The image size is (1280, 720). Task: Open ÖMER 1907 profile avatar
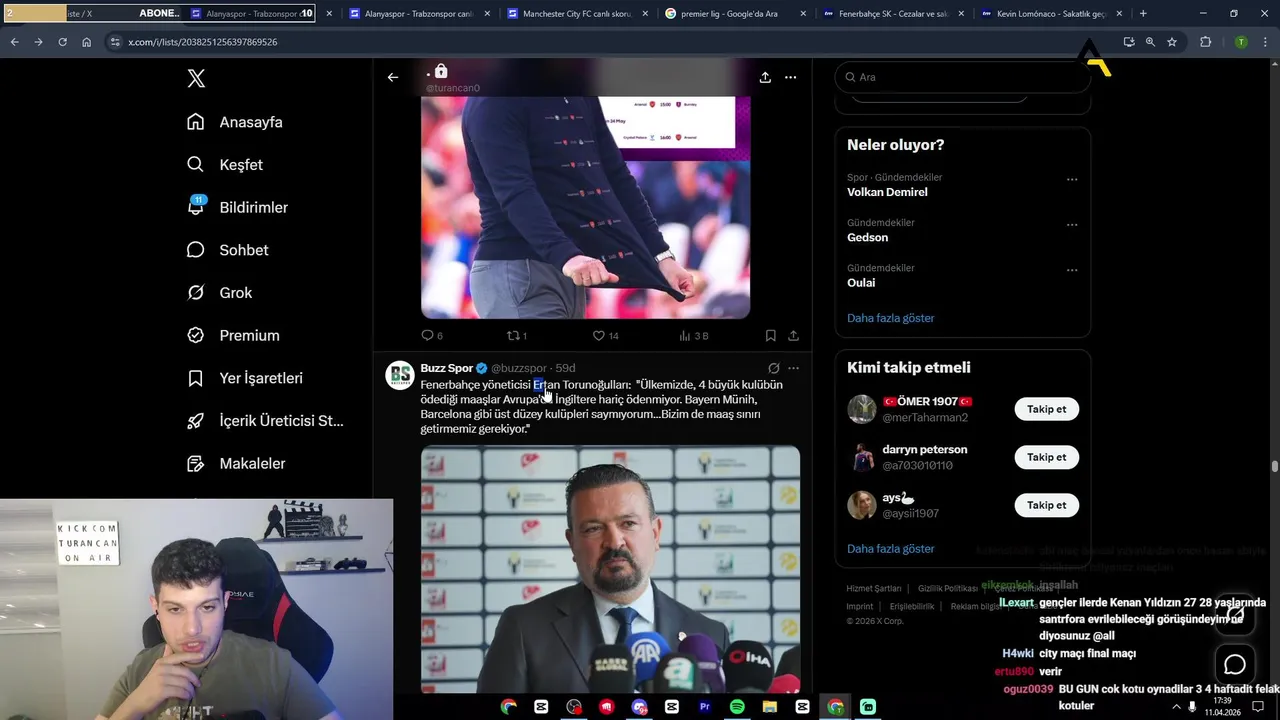tap(862, 409)
